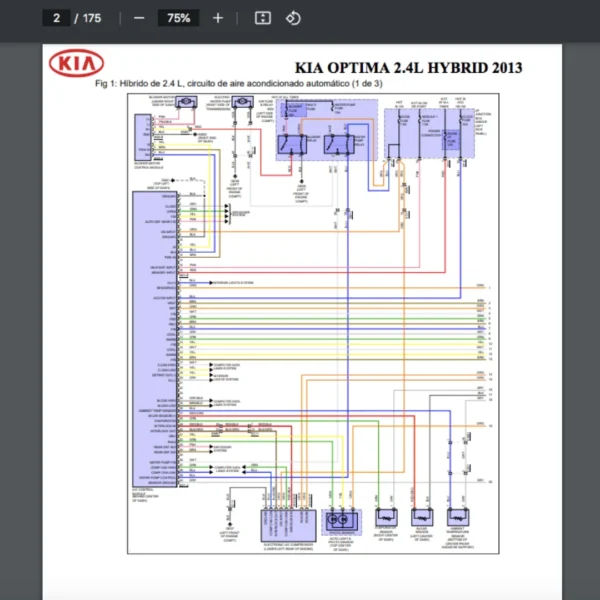Click the red KIA logo

click(76, 65)
